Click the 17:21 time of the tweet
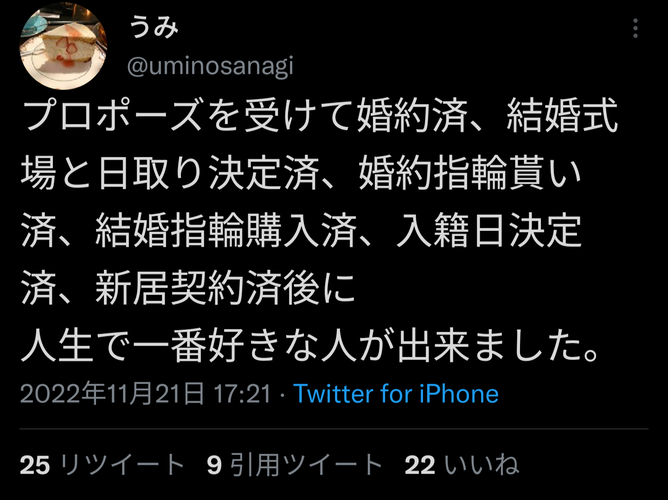This screenshot has height=500, width=668. point(242,394)
